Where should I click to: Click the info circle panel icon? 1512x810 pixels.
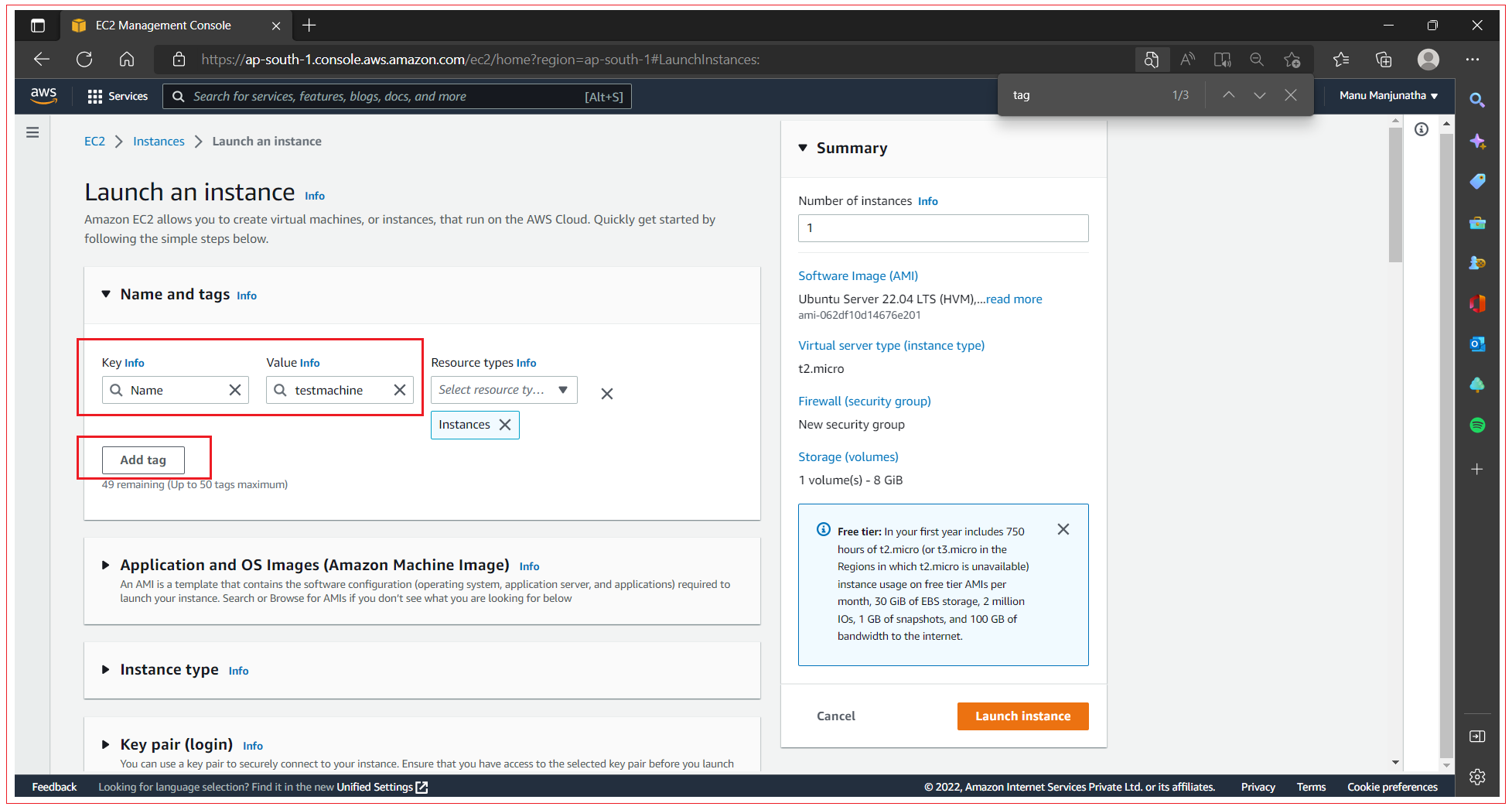1422,129
